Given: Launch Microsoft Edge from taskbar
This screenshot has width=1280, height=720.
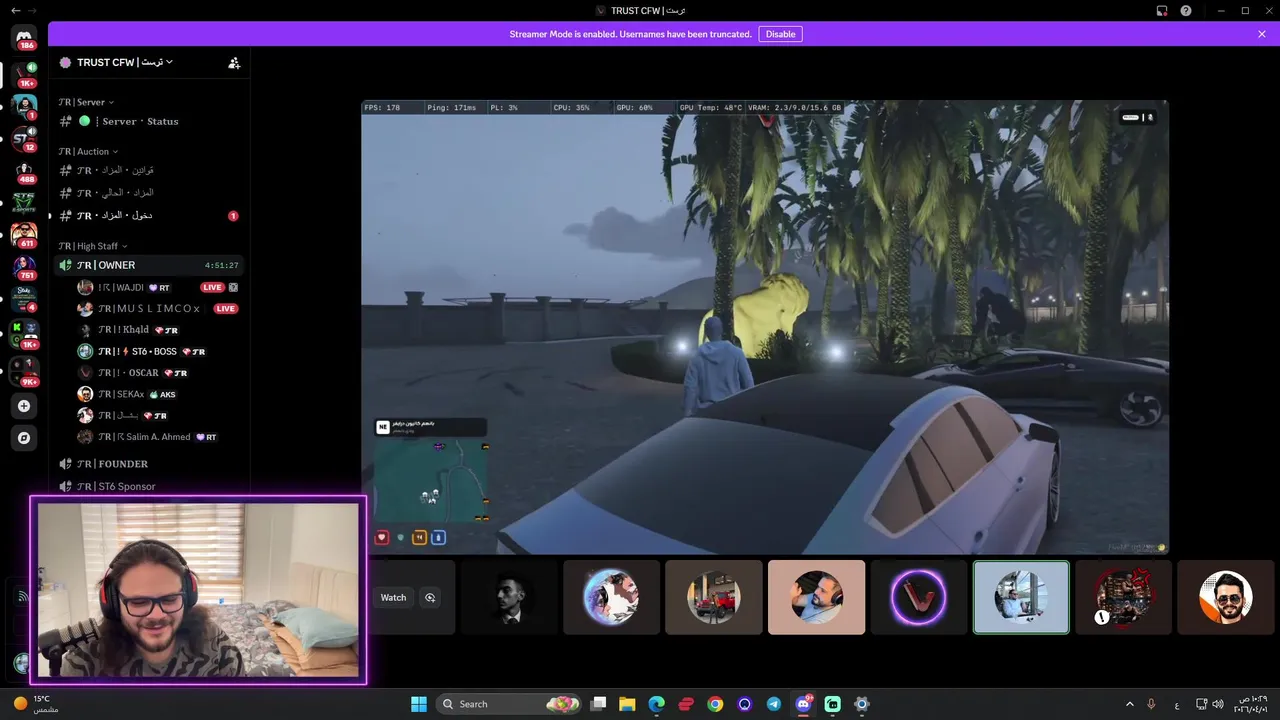Looking at the screenshot, I should pos(656,704).
